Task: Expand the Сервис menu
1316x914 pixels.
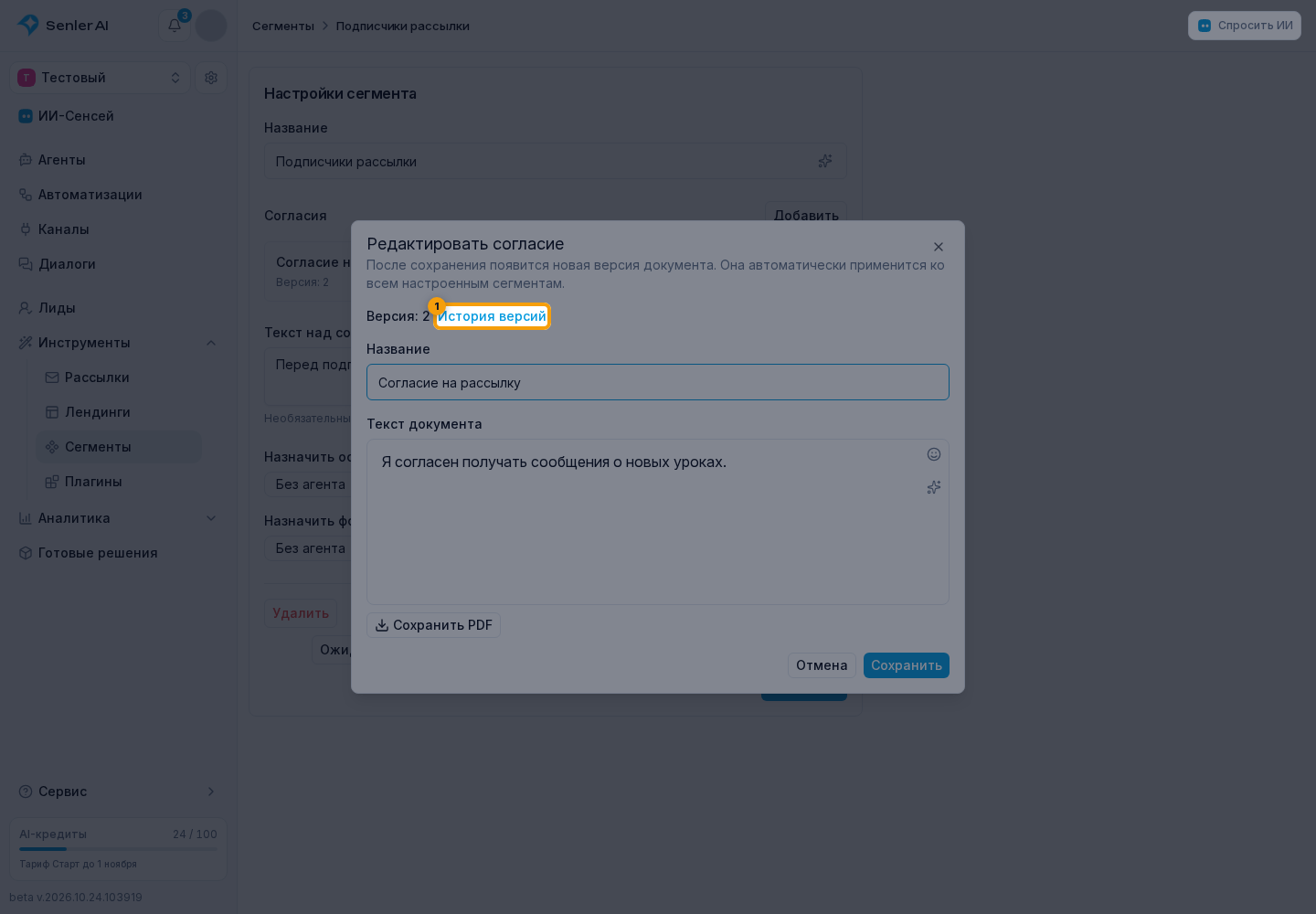Action: coord(118,792)
